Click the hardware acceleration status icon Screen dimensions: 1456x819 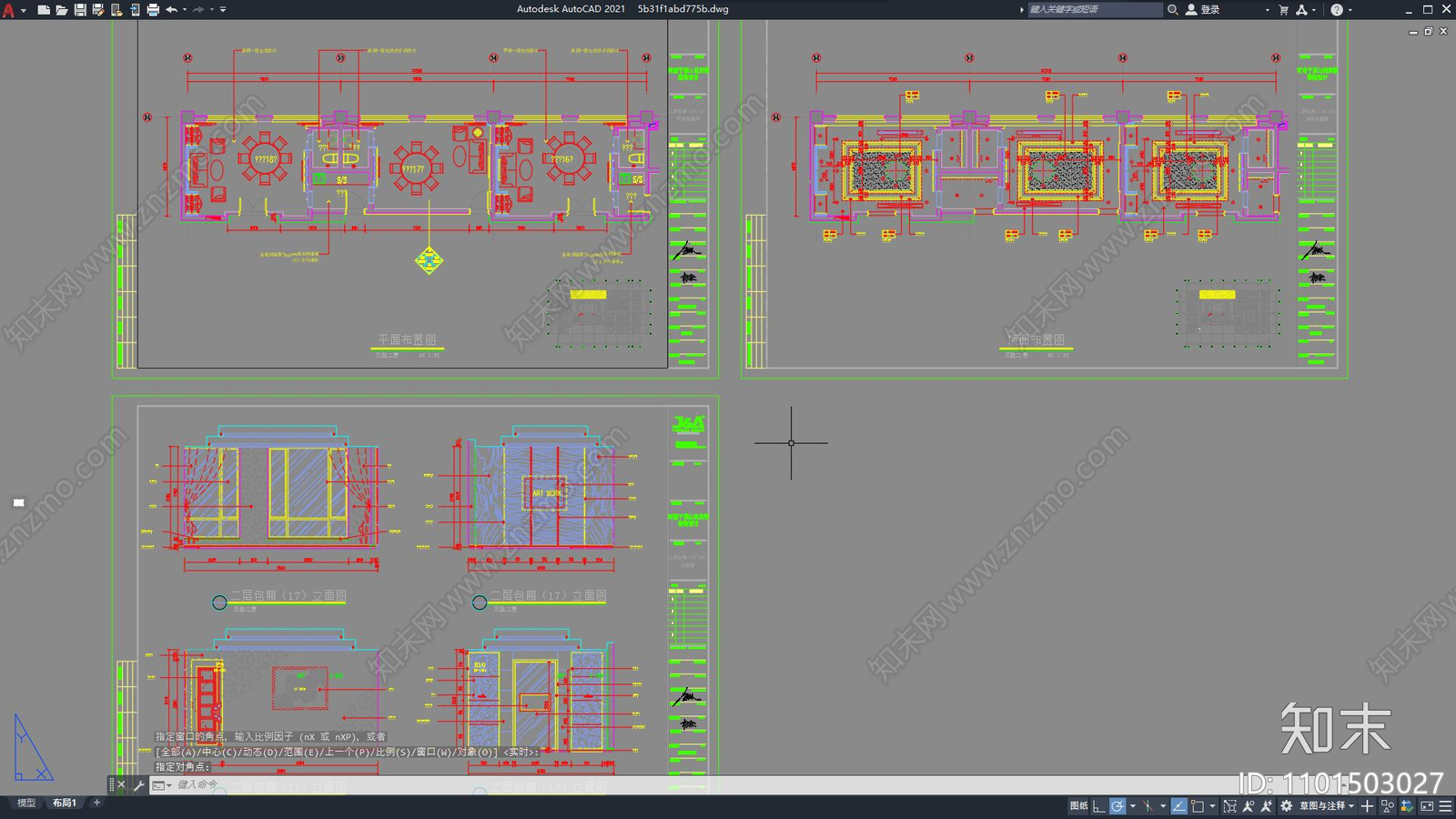(1407, 806)
